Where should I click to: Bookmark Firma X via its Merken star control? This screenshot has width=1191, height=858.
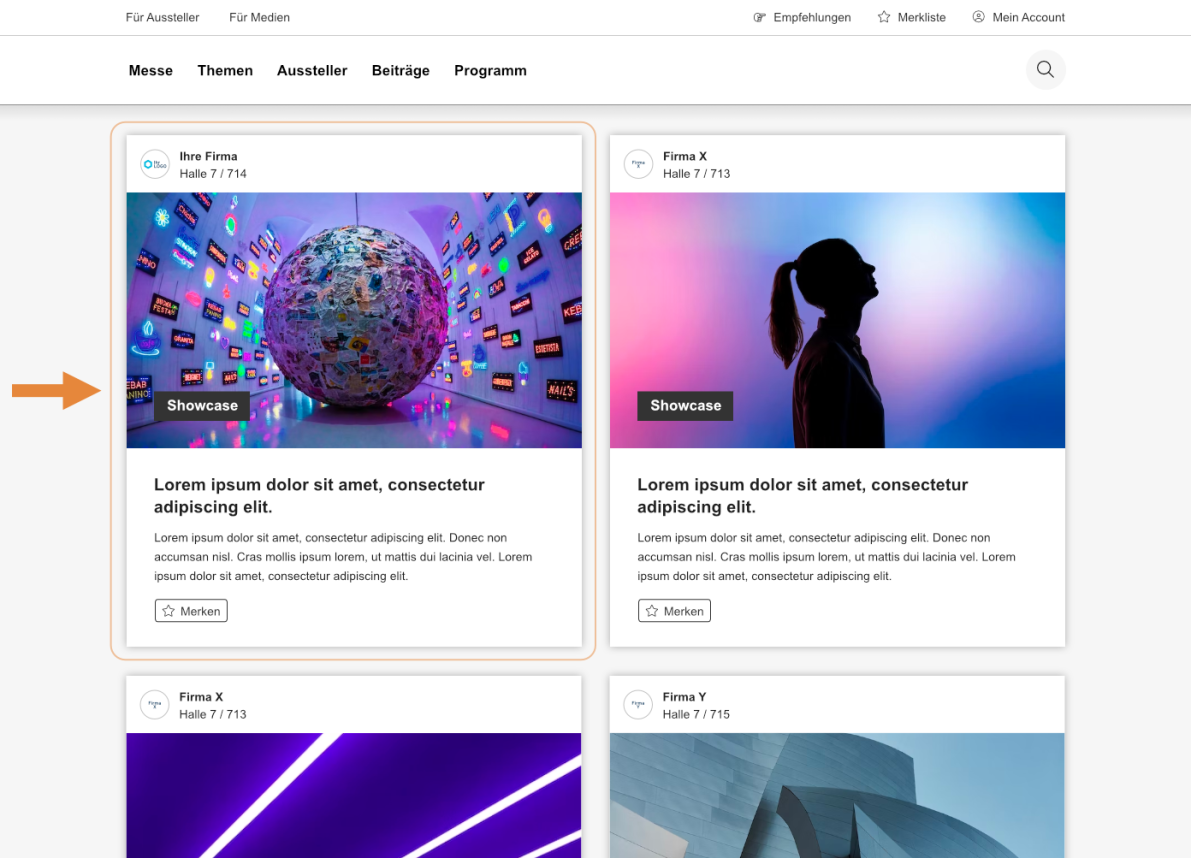pyautogui.click(x=651, y=610)
